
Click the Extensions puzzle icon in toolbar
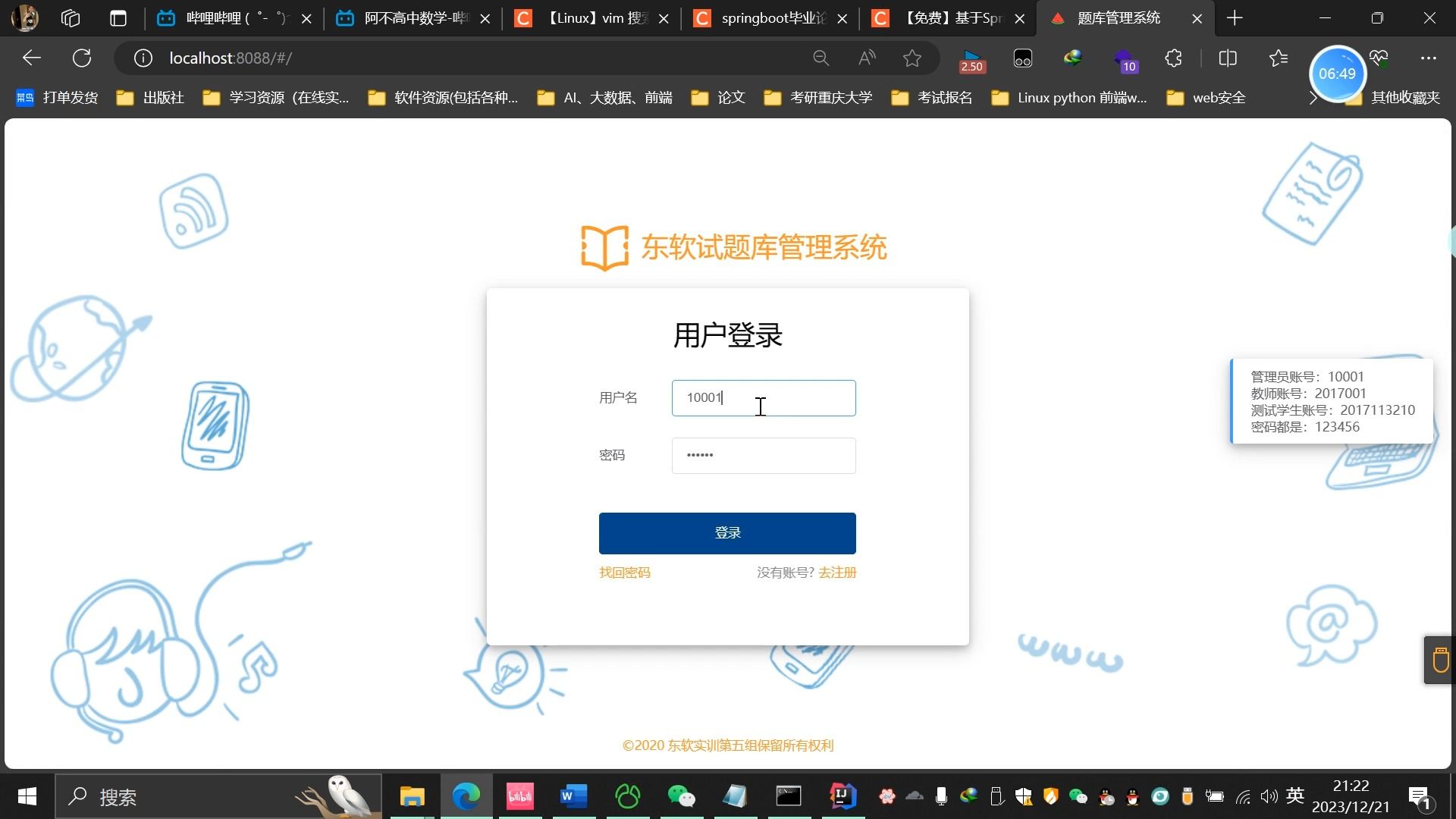pos(1173,58)
